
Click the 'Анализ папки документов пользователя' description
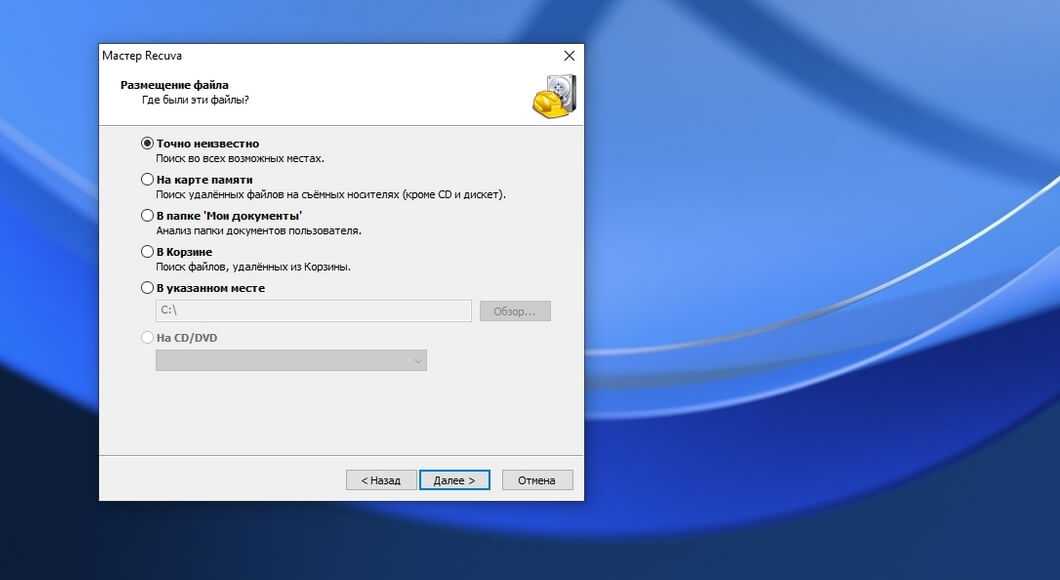(258, 230)
